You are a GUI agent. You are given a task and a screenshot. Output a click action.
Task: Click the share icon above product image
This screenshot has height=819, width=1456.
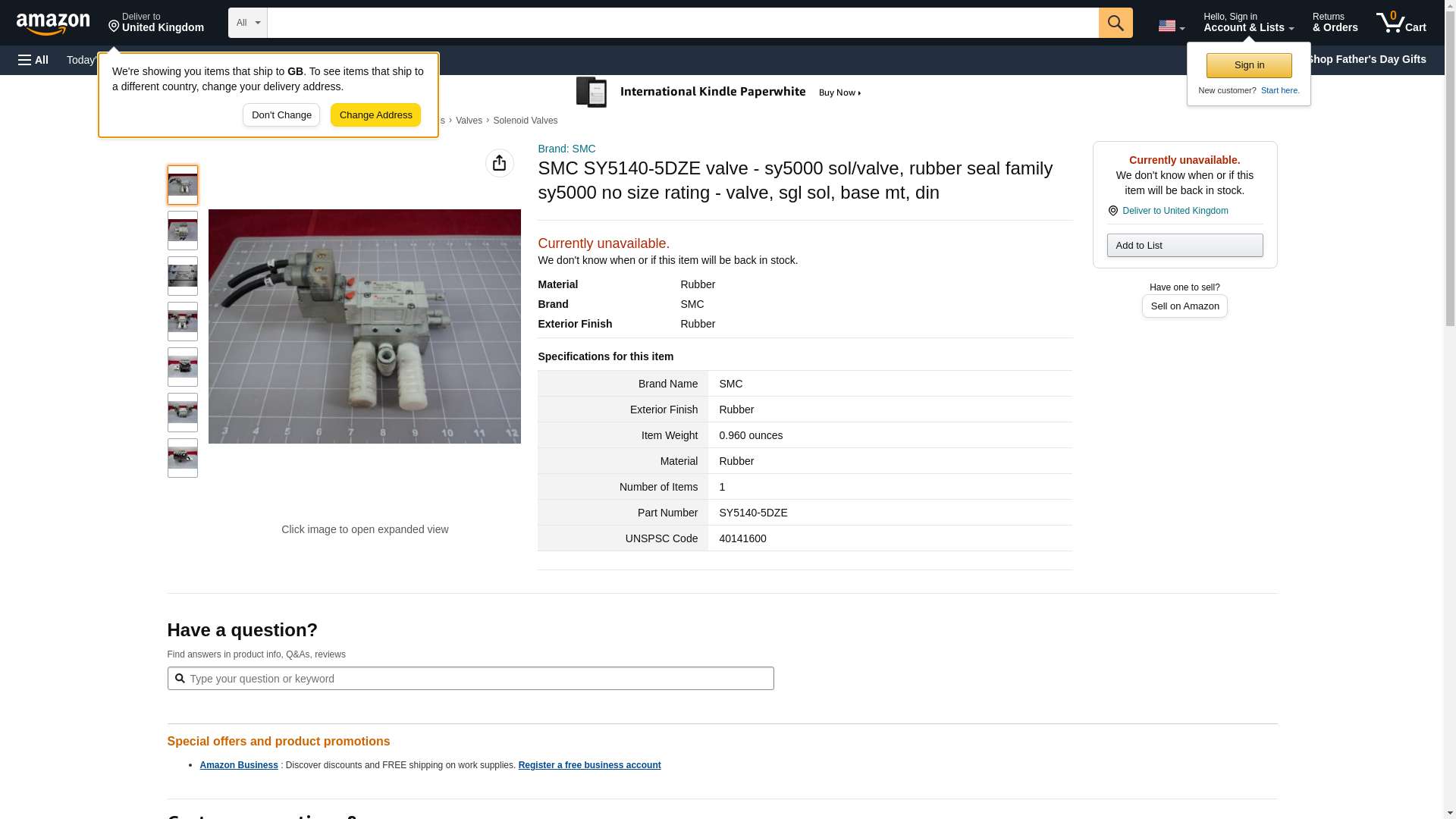[x=499, y=163]
